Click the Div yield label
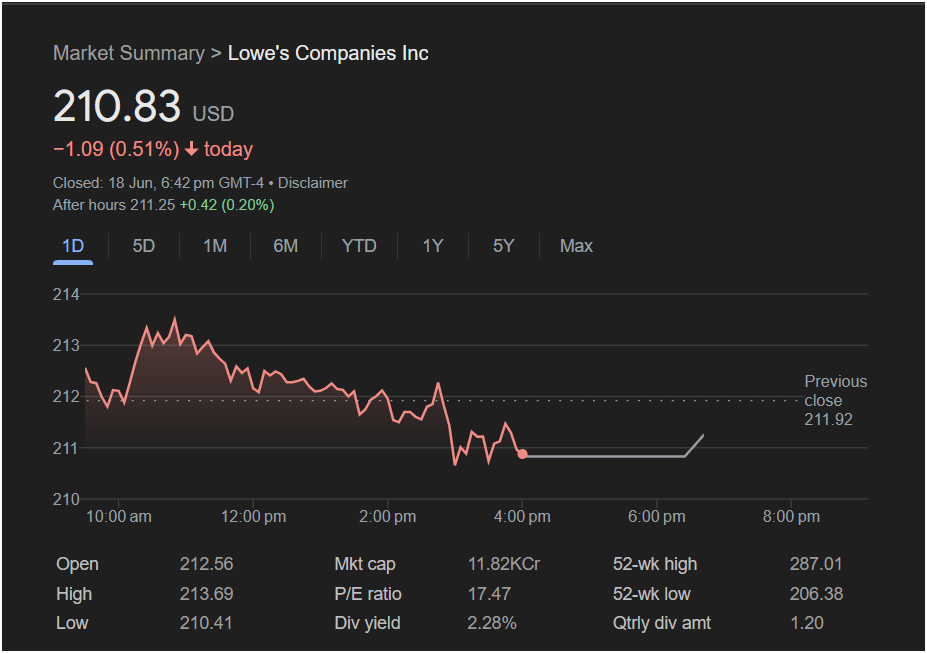Screen dimensions: 927x653 click(x=367, y=623)
